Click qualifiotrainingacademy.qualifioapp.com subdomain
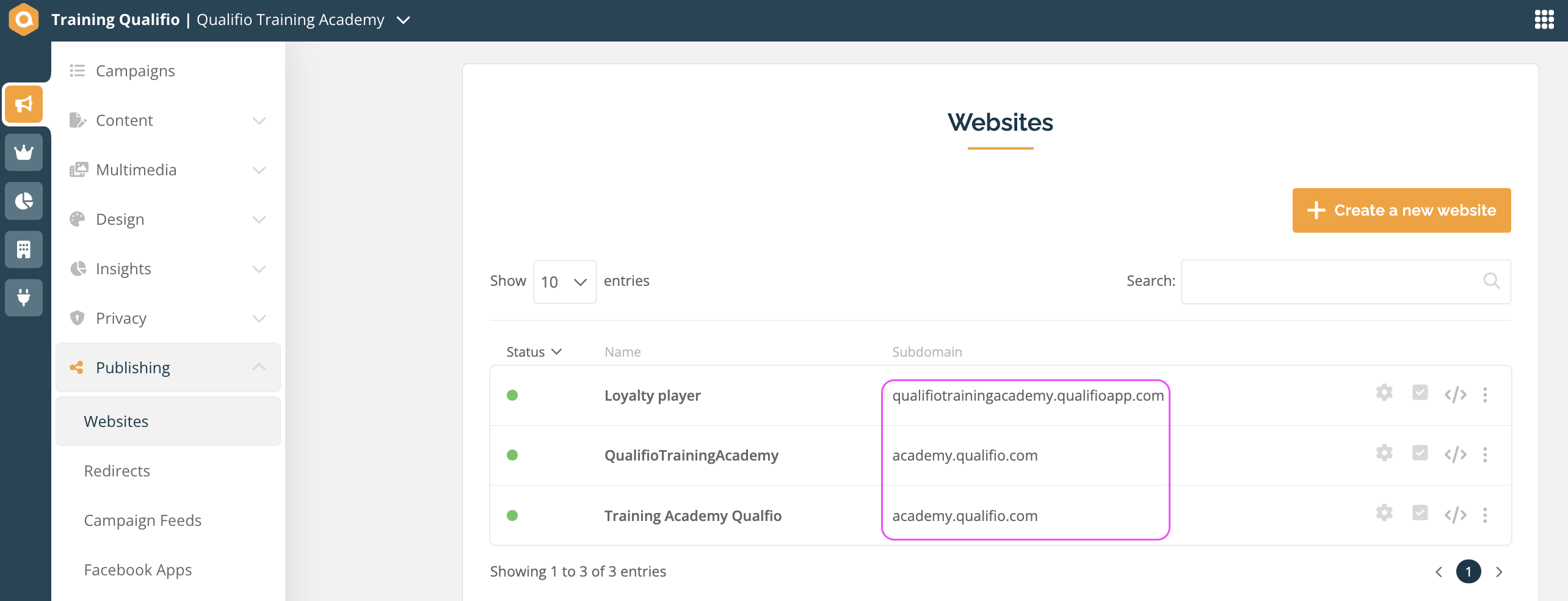Screen dimensions: 1568x601 click(1028, 396)
